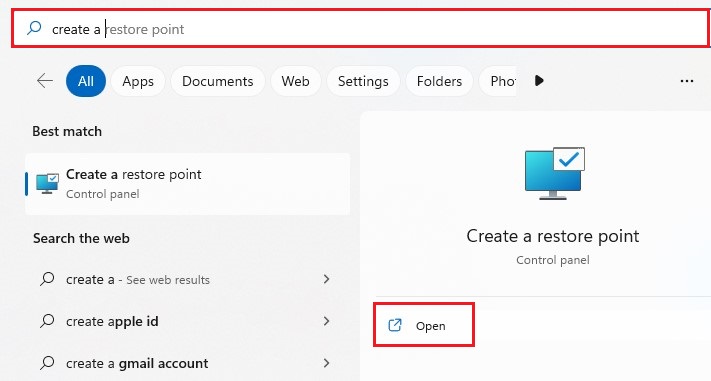The width and height of the screenshot is (711, 381).
Task: Click the open-external icon beside Open
Action: [x=395, y=325]
